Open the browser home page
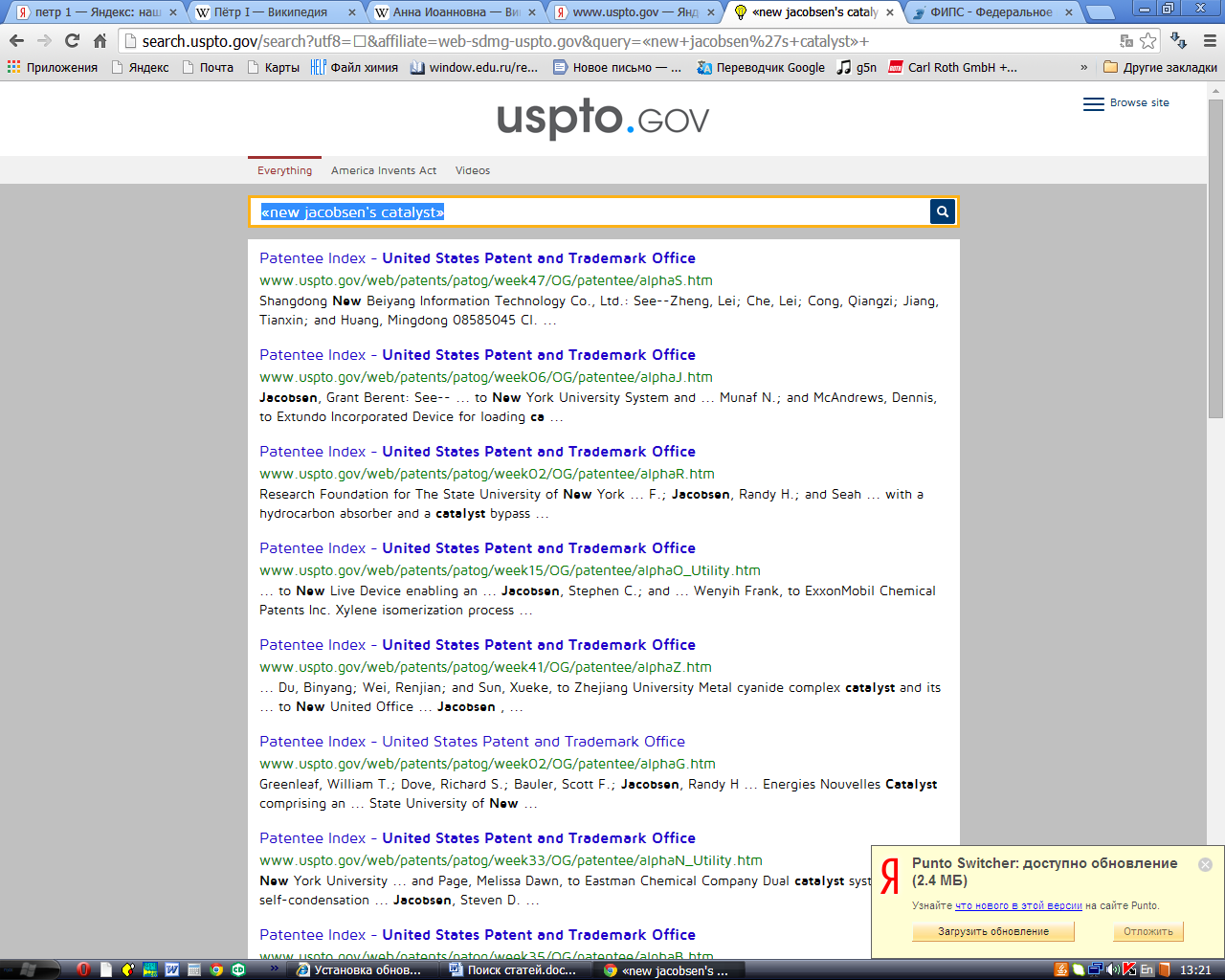 tap(100, 41)
